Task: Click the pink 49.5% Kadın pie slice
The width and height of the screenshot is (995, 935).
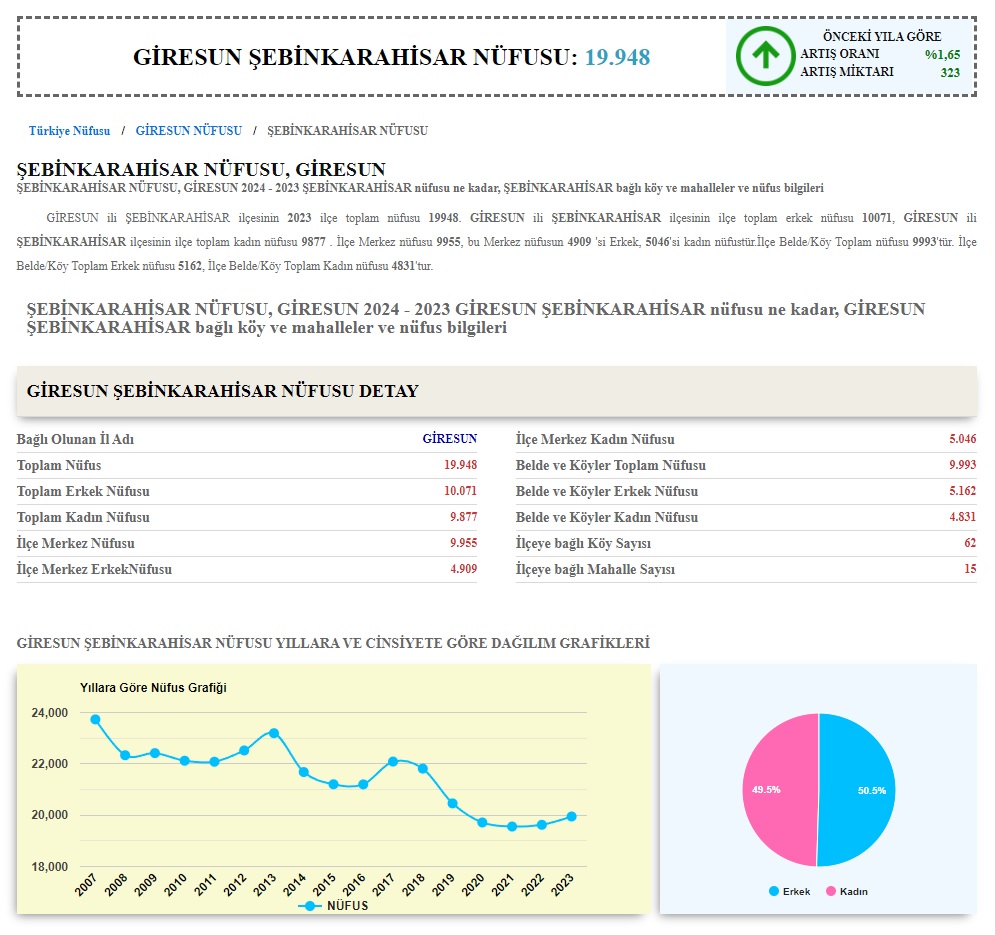Action: coord(780,790)
